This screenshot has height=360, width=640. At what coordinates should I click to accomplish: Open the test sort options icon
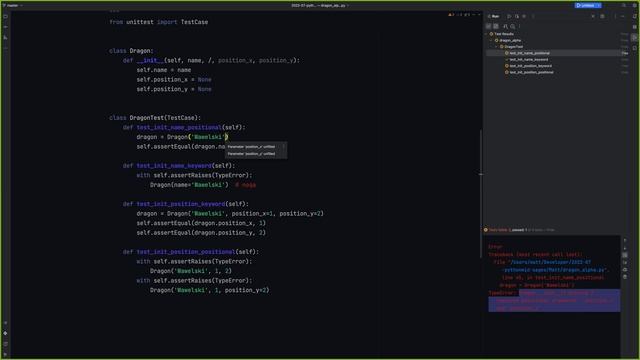505,26
